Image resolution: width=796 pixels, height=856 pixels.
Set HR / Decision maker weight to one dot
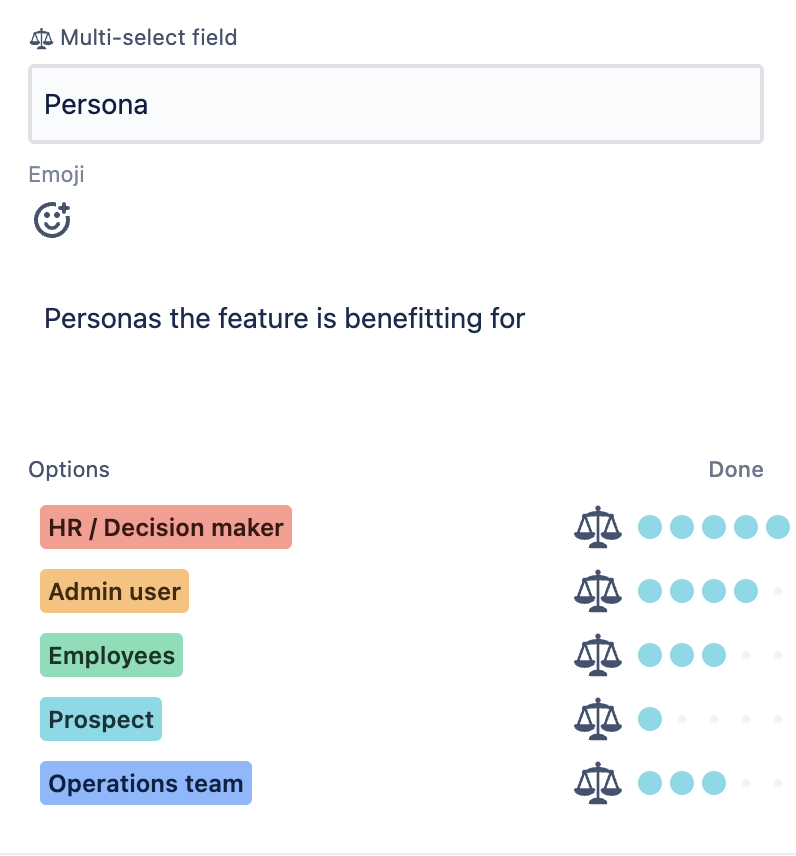tap(650, 527)
